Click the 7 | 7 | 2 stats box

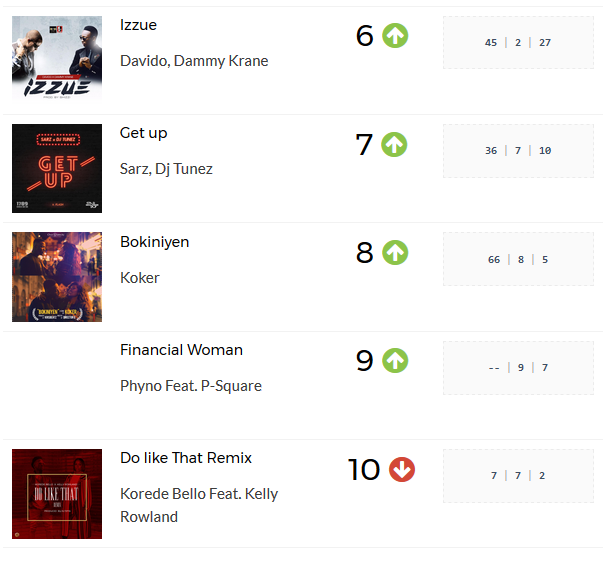pos(518,476)
